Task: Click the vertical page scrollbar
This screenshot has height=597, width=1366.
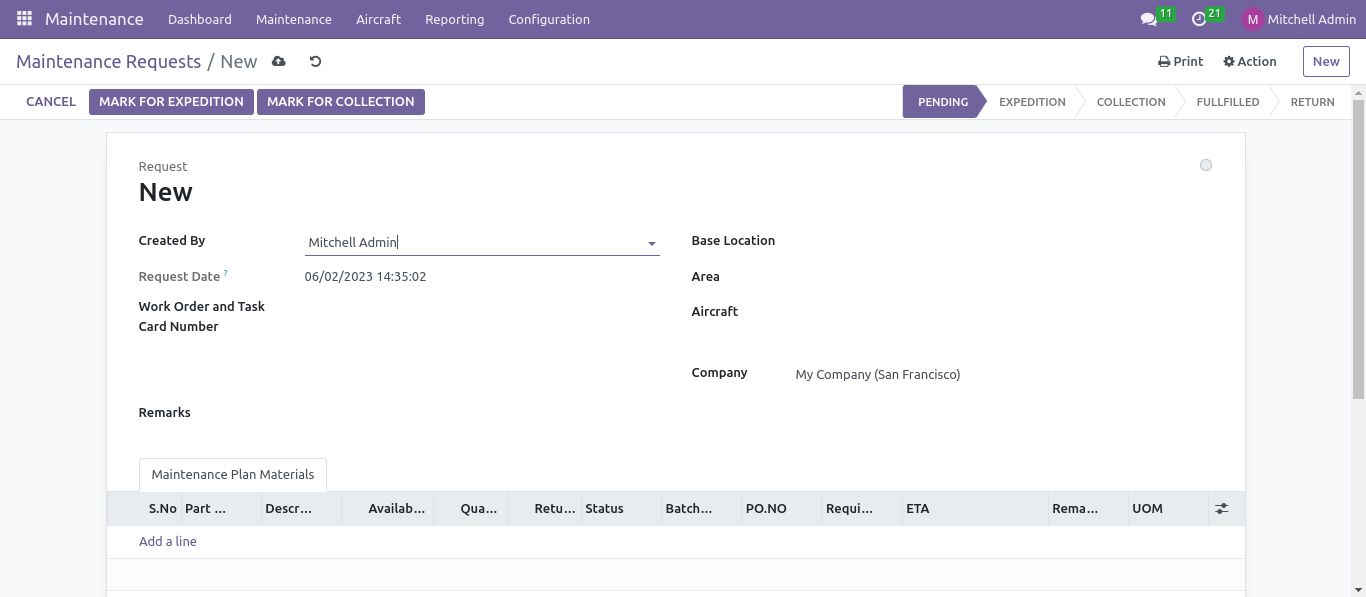Action: (x=1358, y=250)
